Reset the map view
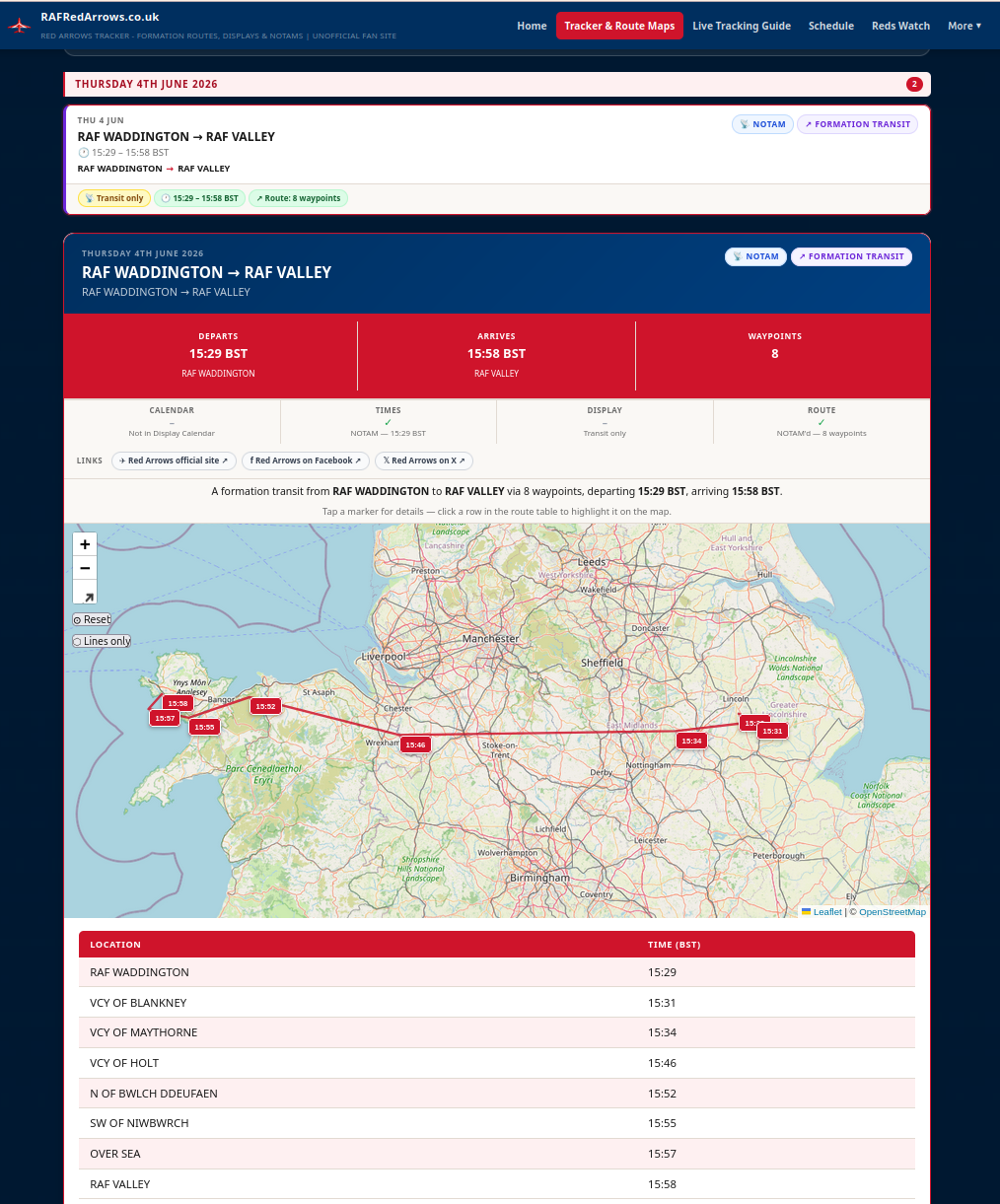This screenshot has width=1000, height=1204. click(x=92, y=619)
